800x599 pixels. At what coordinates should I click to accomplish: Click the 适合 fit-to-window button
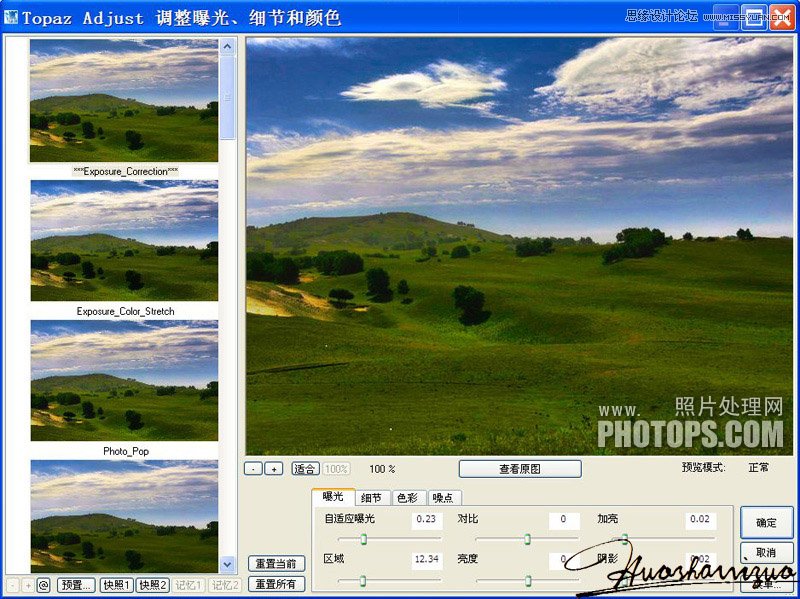click(x=305, y=468)
